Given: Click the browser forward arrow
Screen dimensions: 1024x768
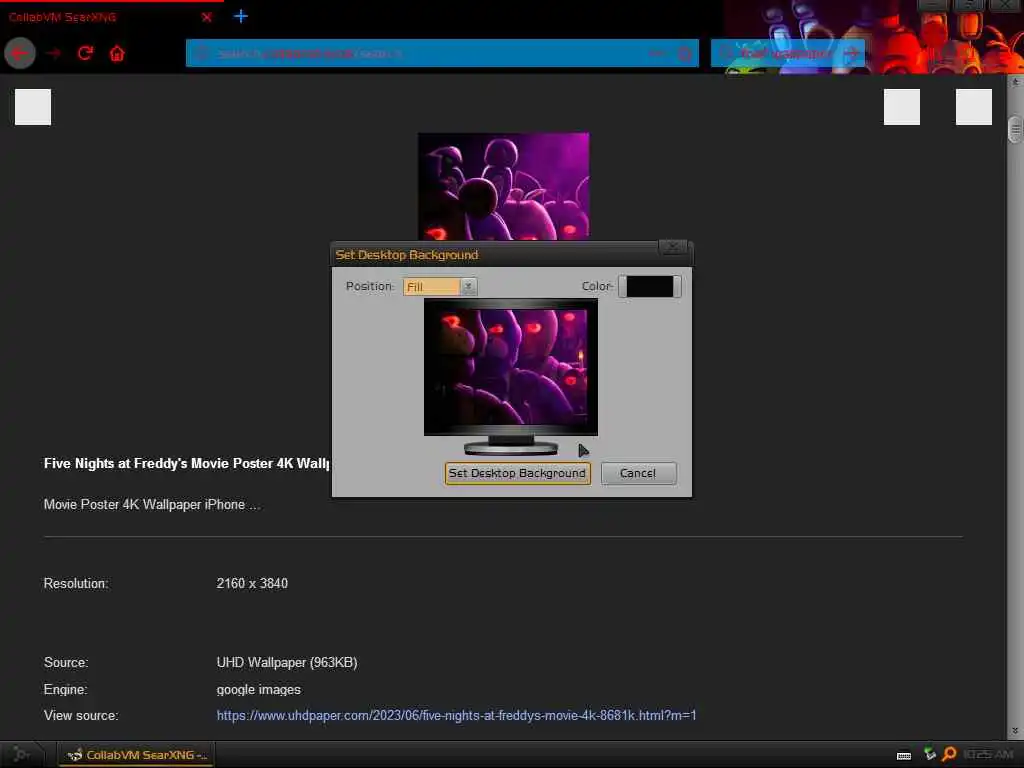Looking at the screenshot, I should point(54,54).
